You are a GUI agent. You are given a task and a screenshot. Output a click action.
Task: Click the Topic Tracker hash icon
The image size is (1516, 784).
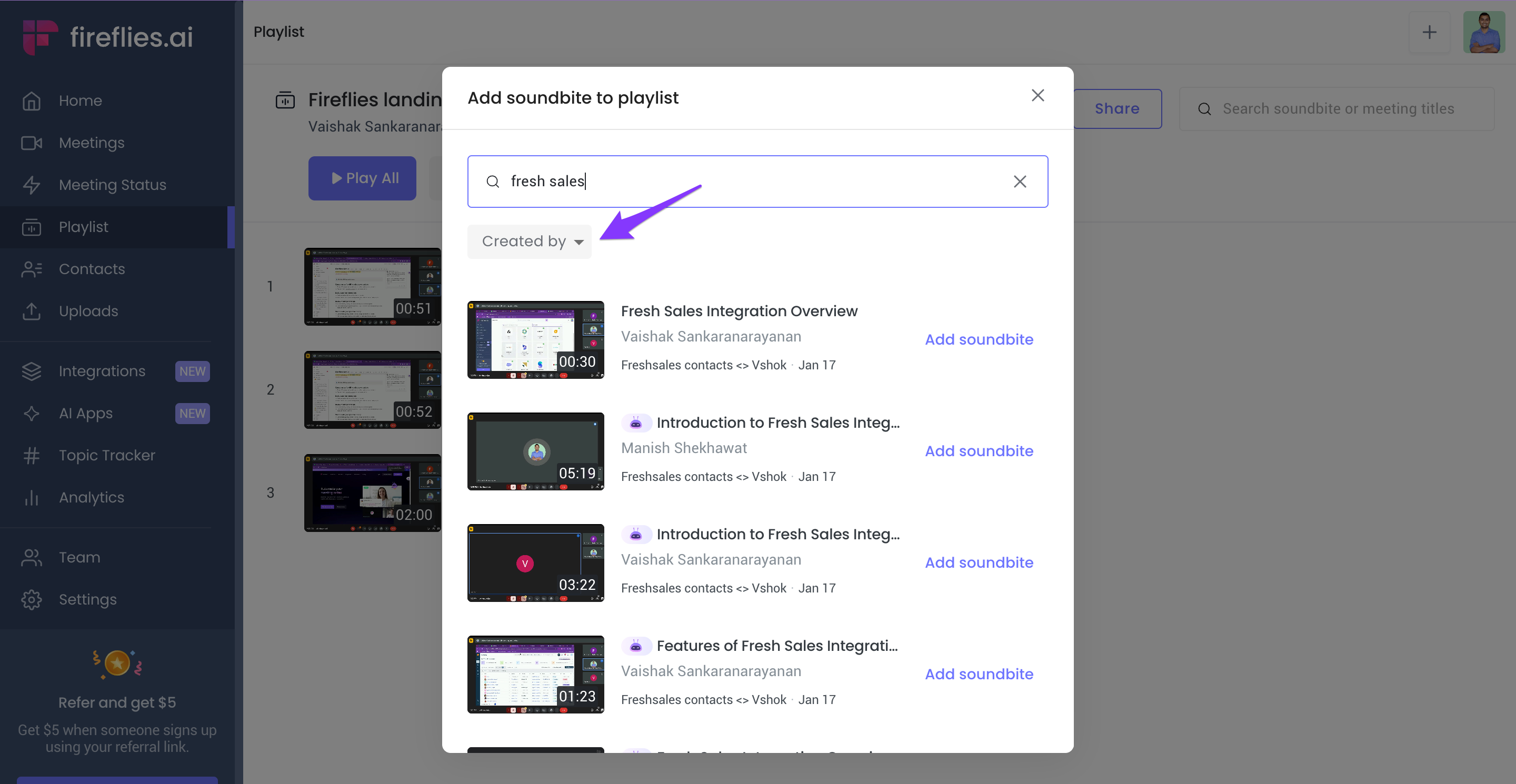(x=31, y=455)
